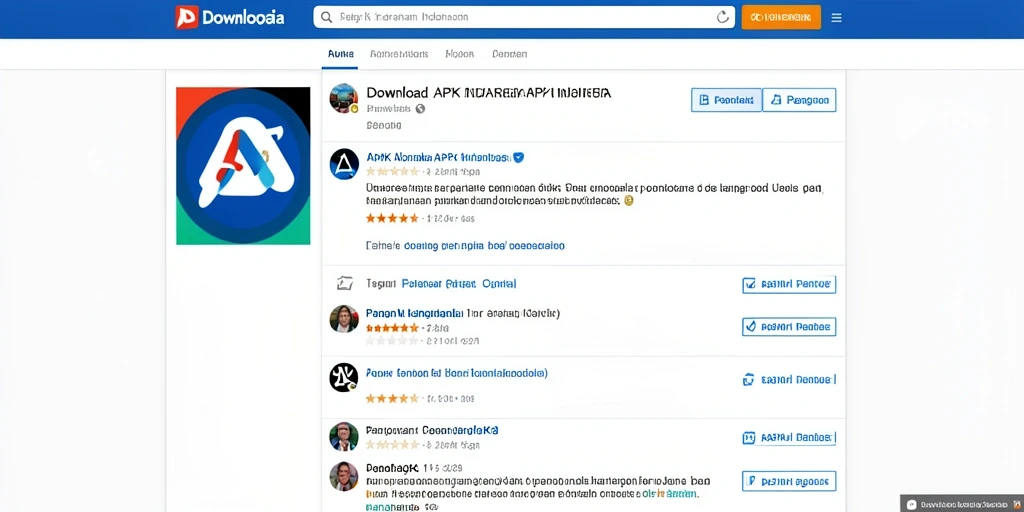
Task: Open the blue Penoe title link
Action: (x=456, y=373)
